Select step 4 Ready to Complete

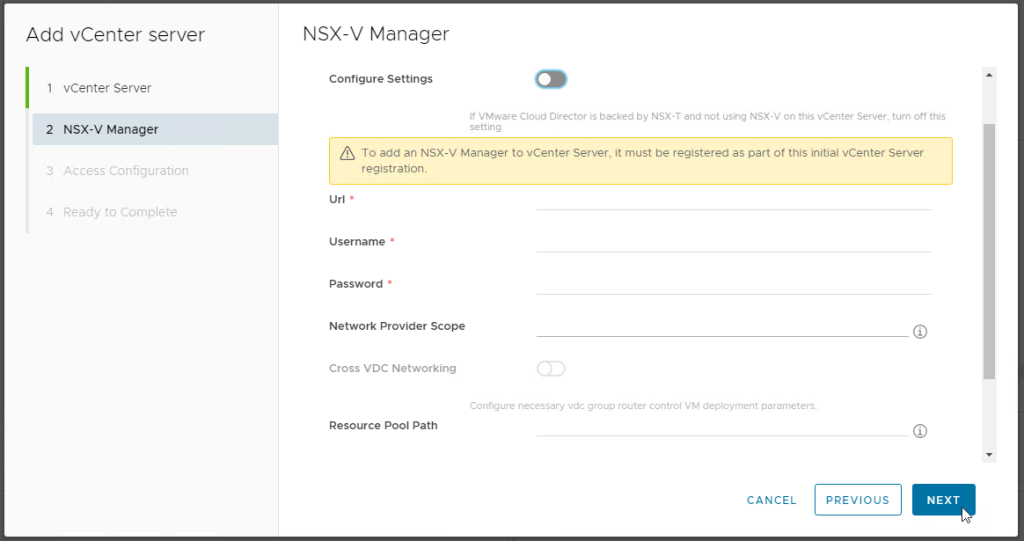pyautogui.click(x=120, y=212)
